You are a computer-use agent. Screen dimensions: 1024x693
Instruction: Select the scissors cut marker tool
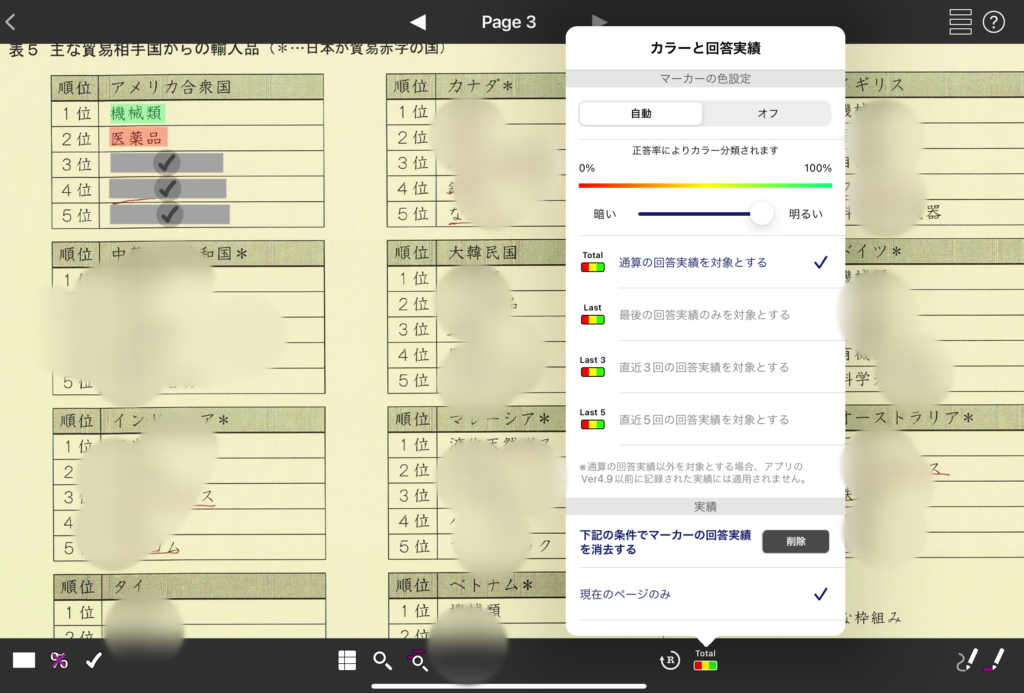pyautogui.click(x=59, y=660)
